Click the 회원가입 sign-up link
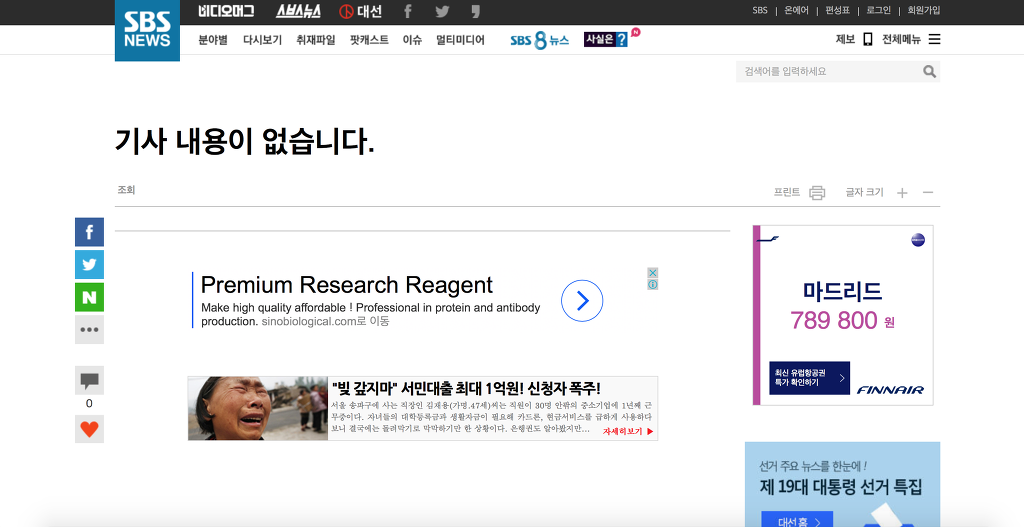The height and width of the screenshot is (527, 1024). pyautogui.click(x=923, y=10)
